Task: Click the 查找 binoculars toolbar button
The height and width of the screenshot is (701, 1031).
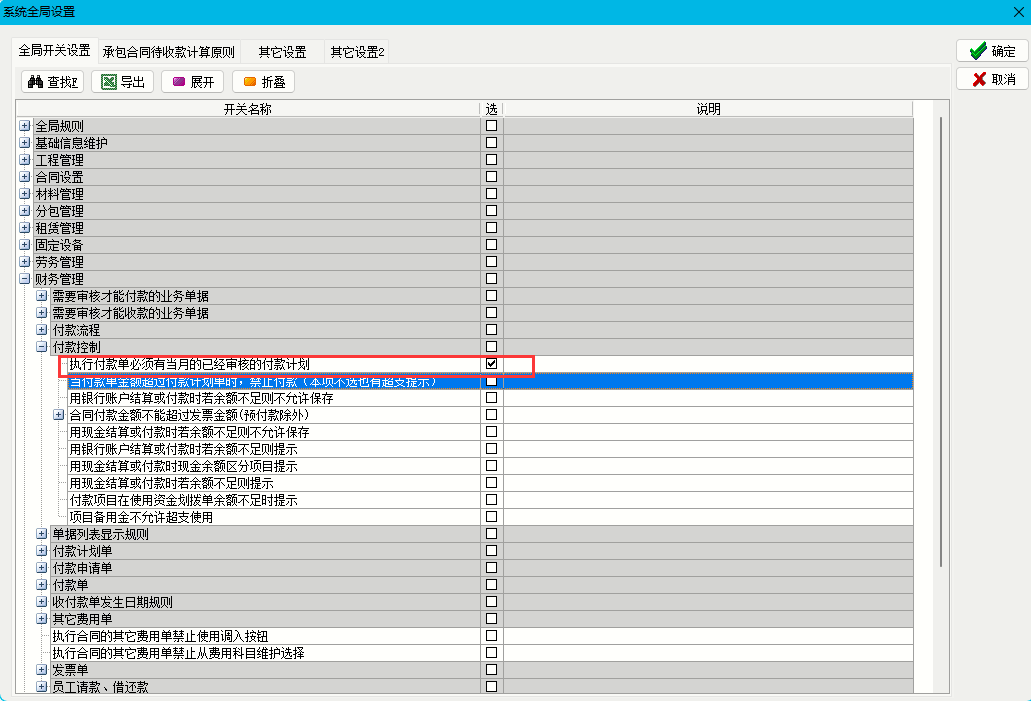Action: click(52, 82)
